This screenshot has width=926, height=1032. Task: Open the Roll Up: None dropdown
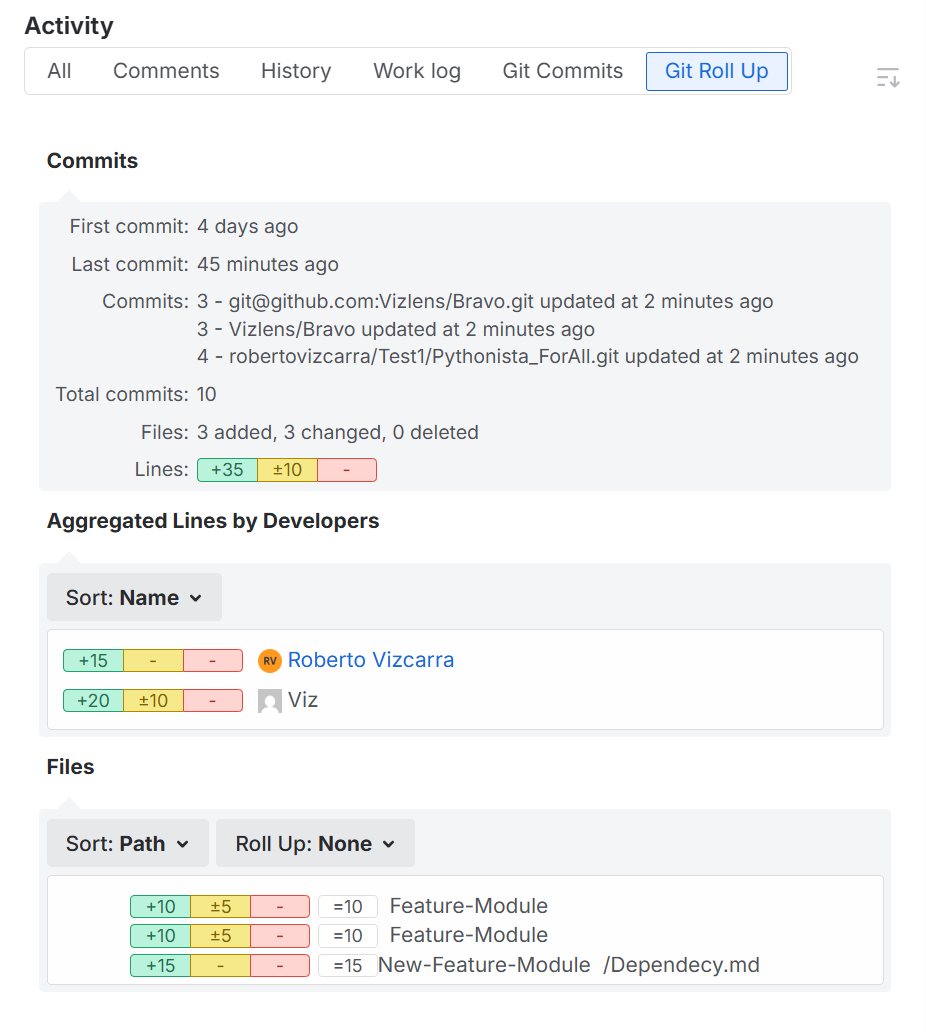click(x=315, y=844)
